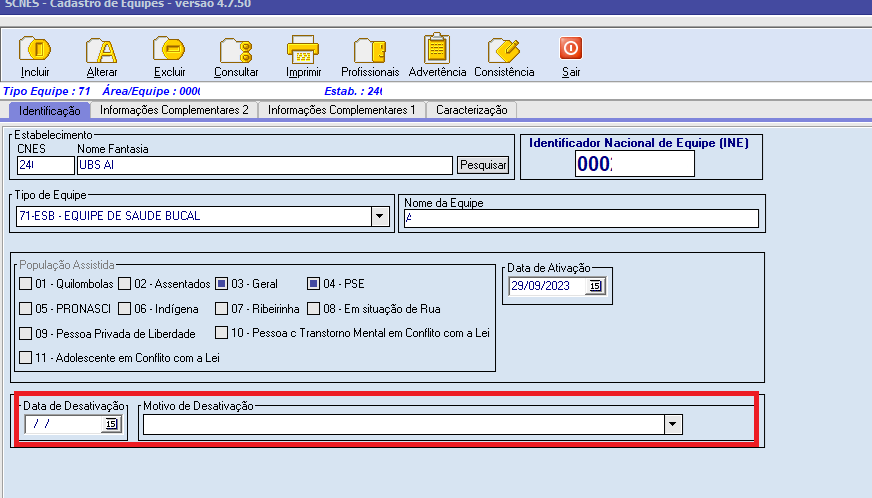Open calendar picker for Data de Ativação
This screenshot has width=872, height=498.
pos(595,286)
